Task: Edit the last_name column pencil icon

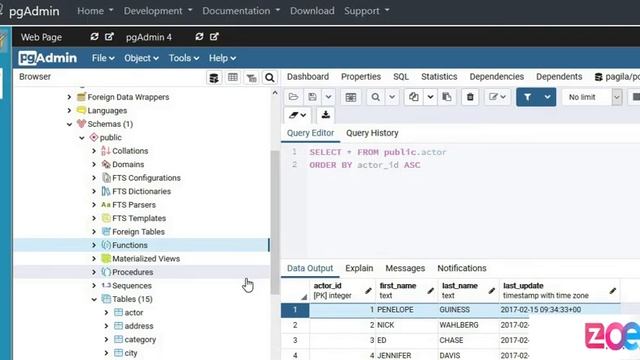Action: 491,291
